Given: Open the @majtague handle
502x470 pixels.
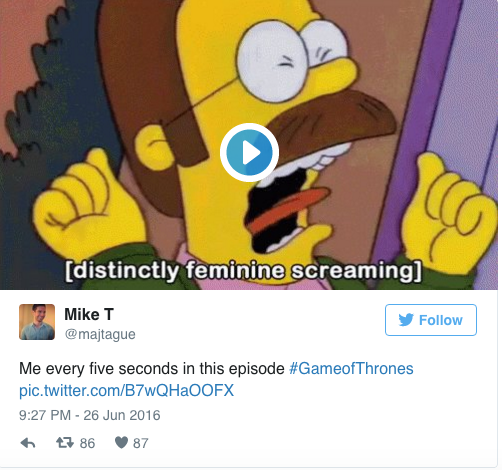Looking at the screenshot, I should pyautogui.click(x=100, y=334).
